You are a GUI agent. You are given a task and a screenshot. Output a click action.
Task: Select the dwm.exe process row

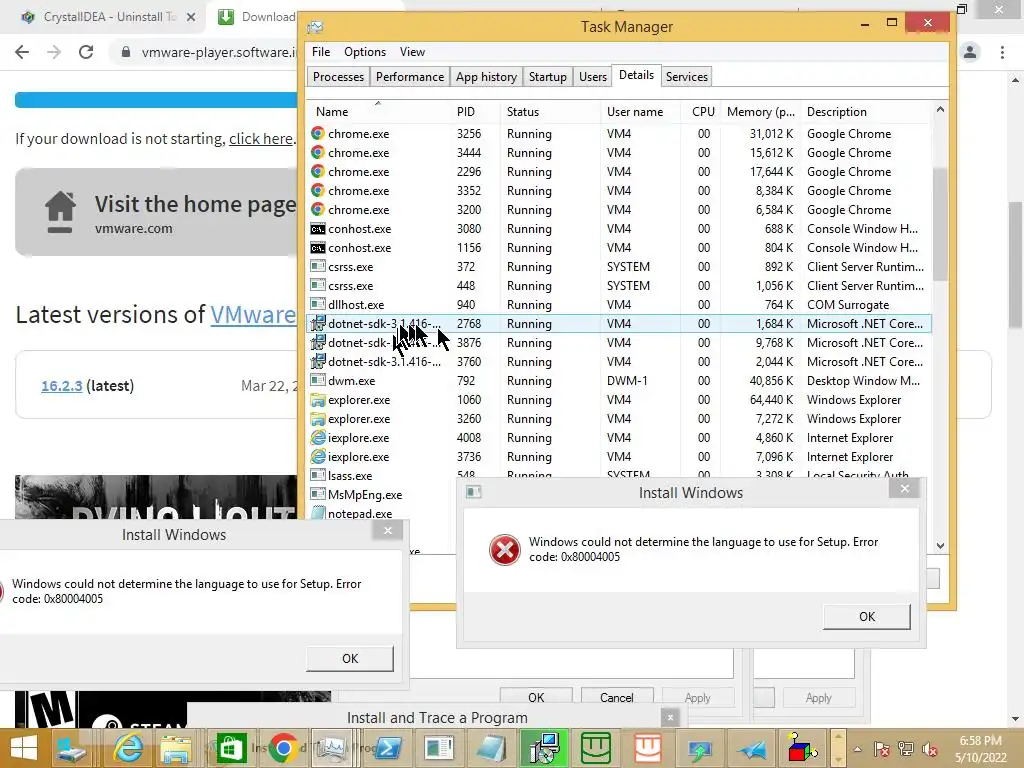coord(619,381)
